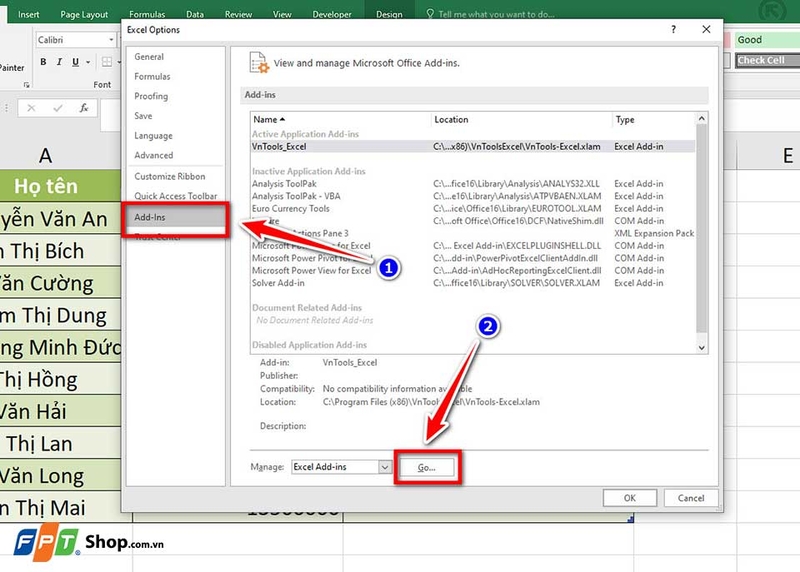Select the Solver Add-in row
Viewport: 800px width, 572px height.
click(473, 283)
